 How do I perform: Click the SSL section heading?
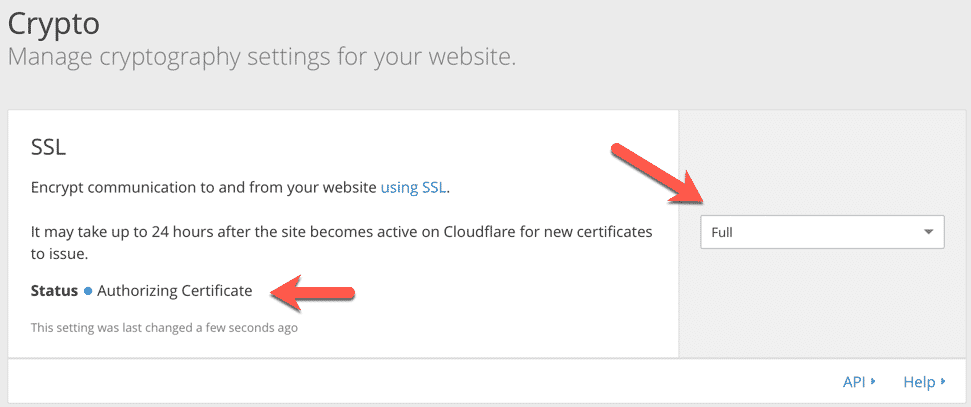(x=48, y=147)
